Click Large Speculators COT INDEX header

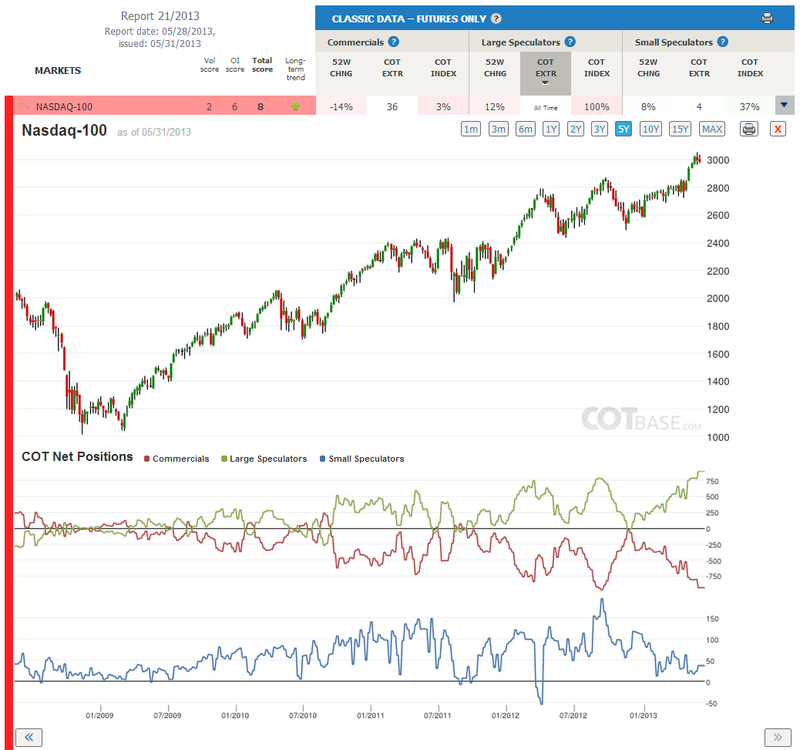(596, 68)
